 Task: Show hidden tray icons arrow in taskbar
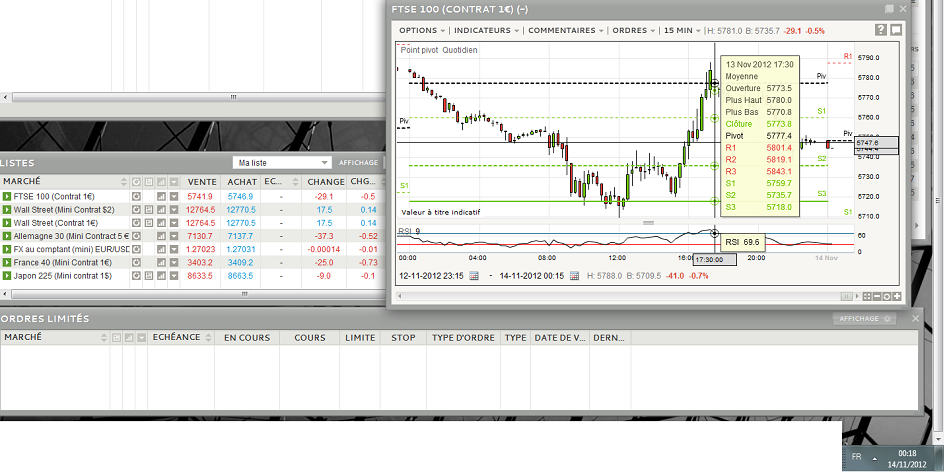[x=874, y=458]
